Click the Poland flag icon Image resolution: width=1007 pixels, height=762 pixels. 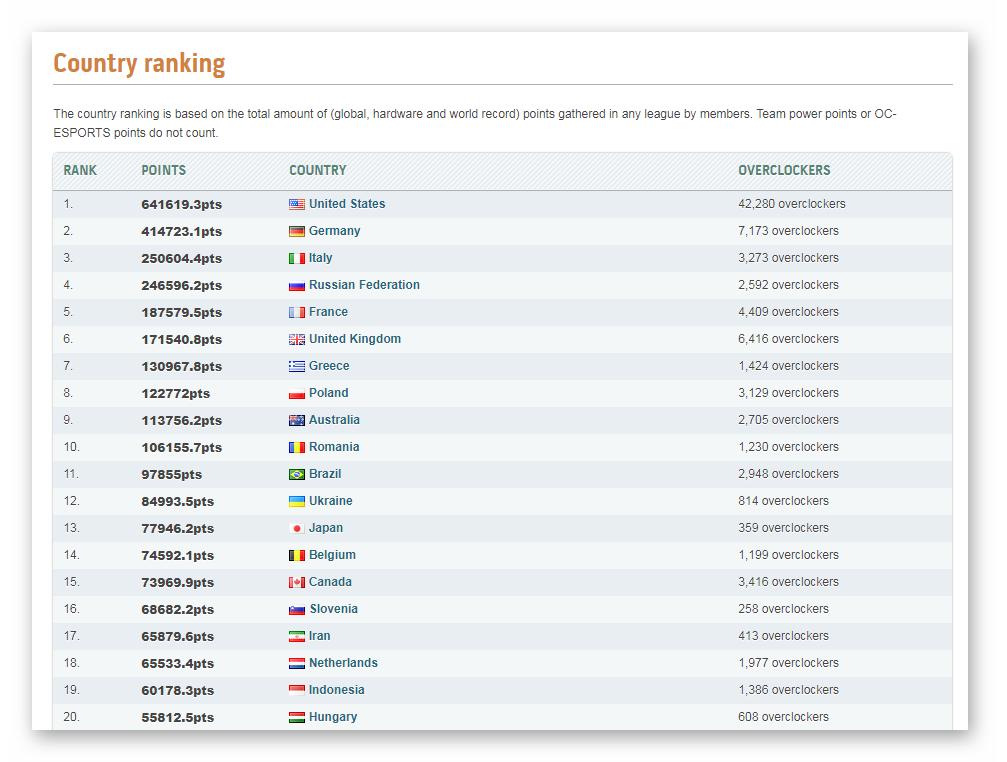coord(297,394)
